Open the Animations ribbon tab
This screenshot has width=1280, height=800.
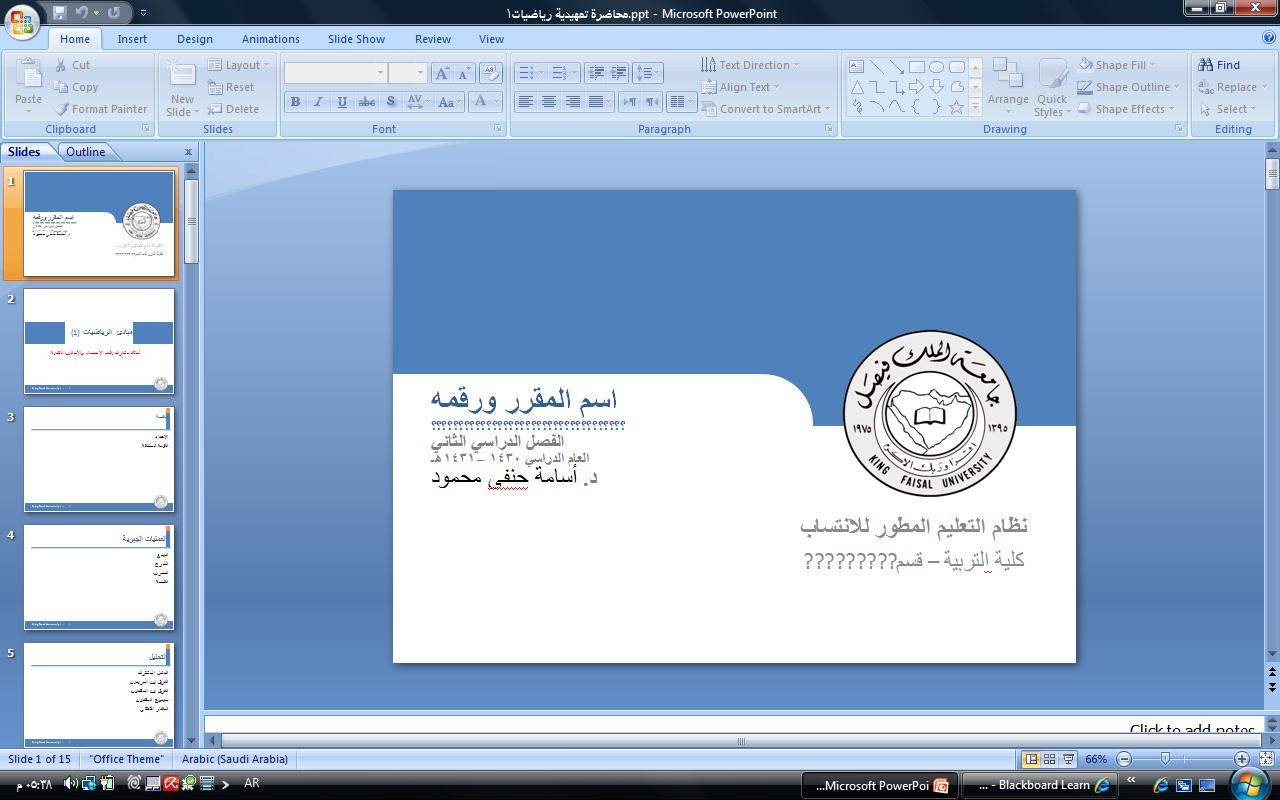[271, 39]
